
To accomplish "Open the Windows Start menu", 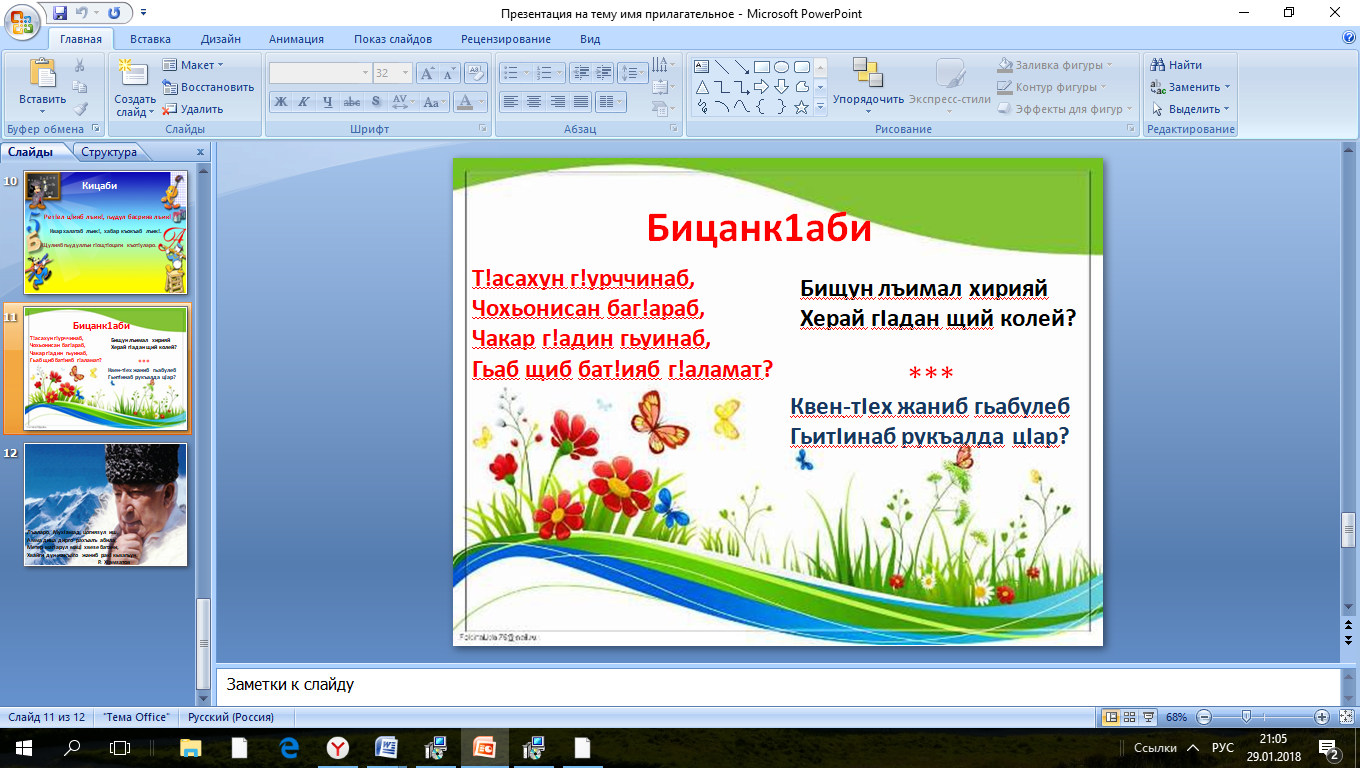I will (x=23, y=747).
